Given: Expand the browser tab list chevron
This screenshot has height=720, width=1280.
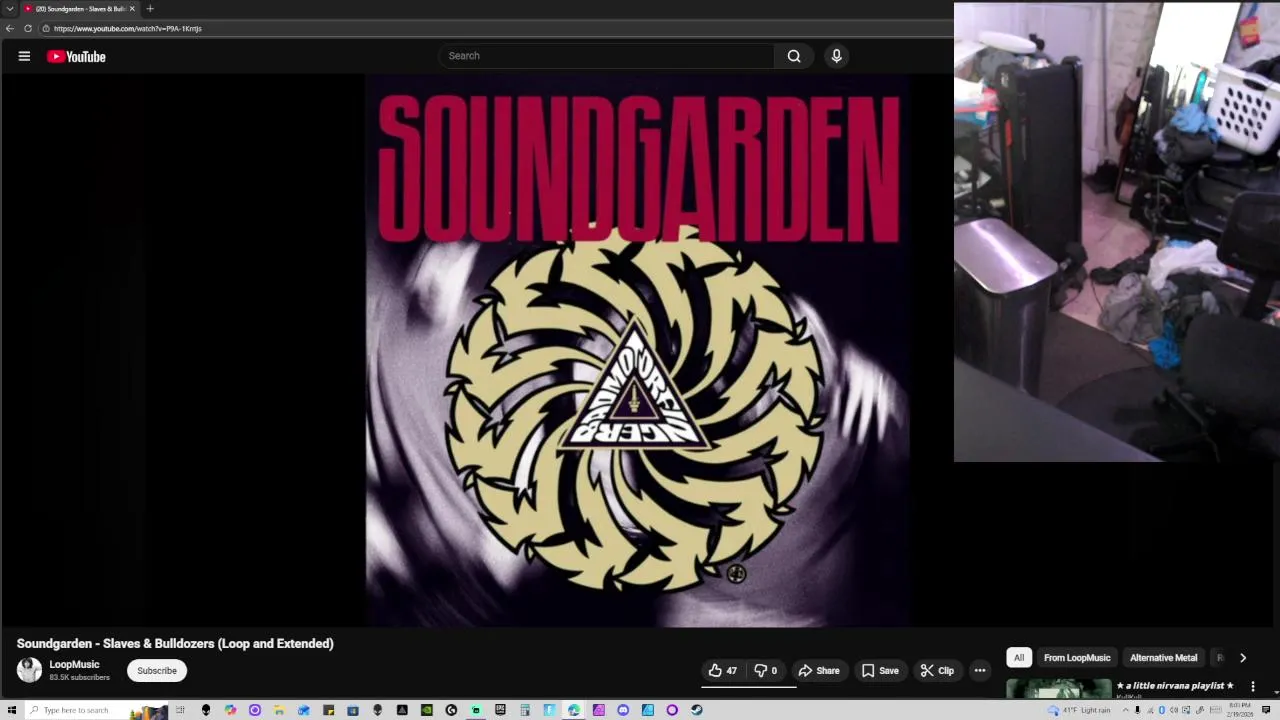Looking at the screenshot, I should coord(9,8).
